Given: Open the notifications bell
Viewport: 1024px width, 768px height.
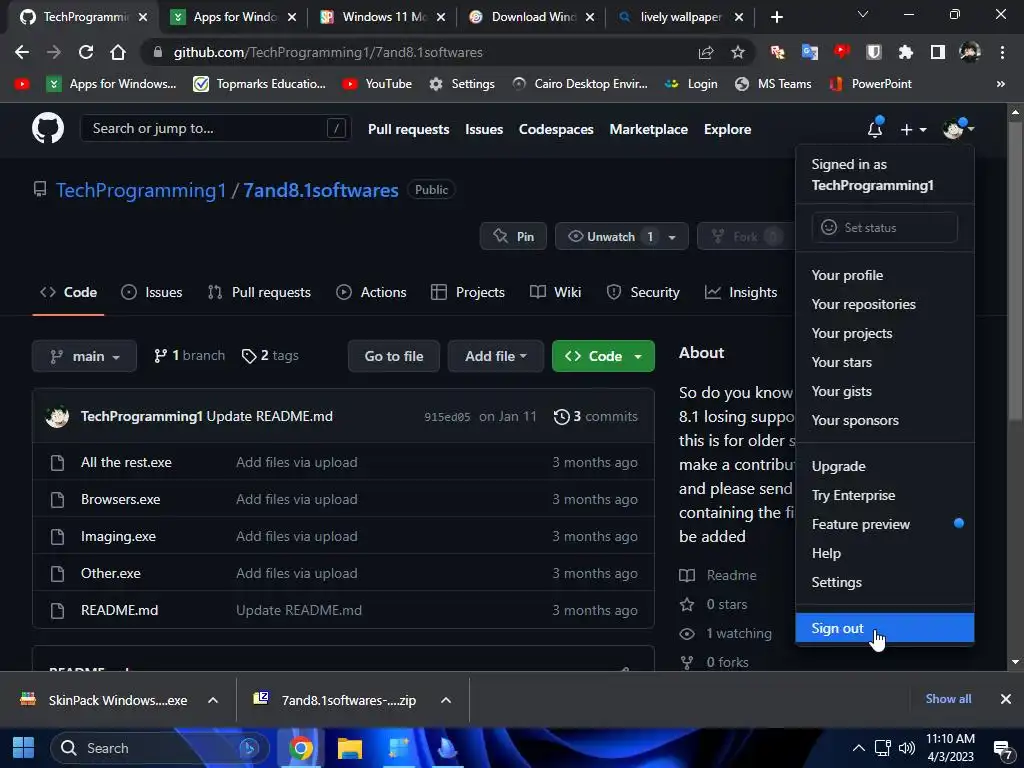Looking at the screenshot, I should pyautogui.click(x=875, y=129).
